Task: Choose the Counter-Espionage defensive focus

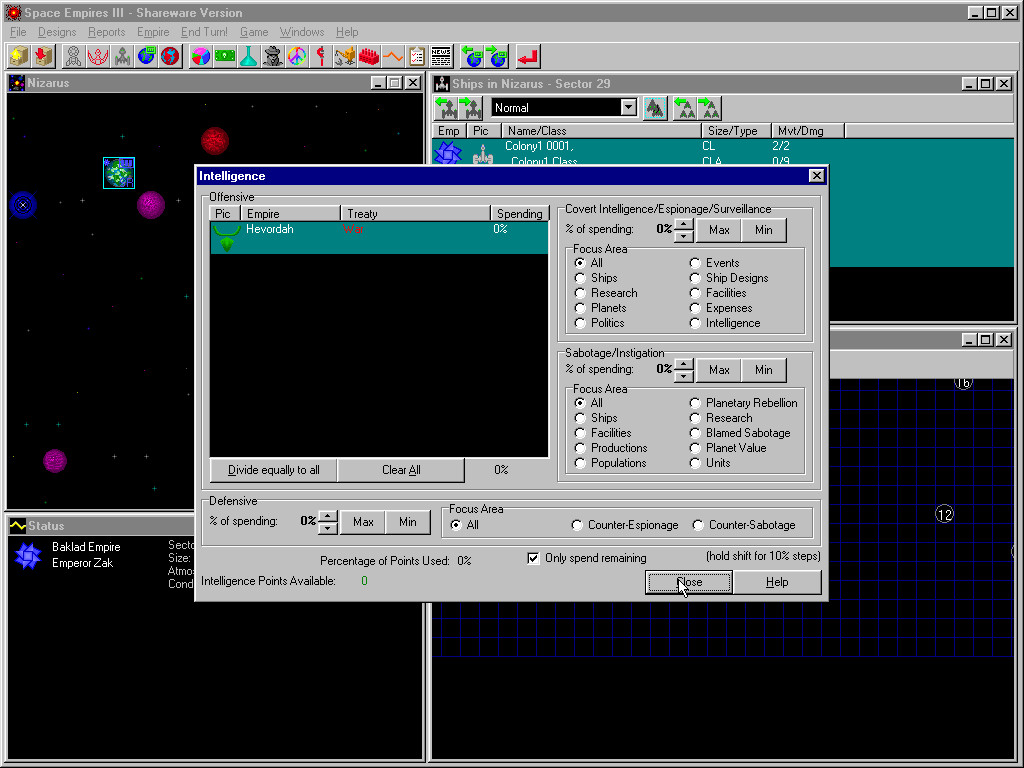Action: (x=577, y=525)
